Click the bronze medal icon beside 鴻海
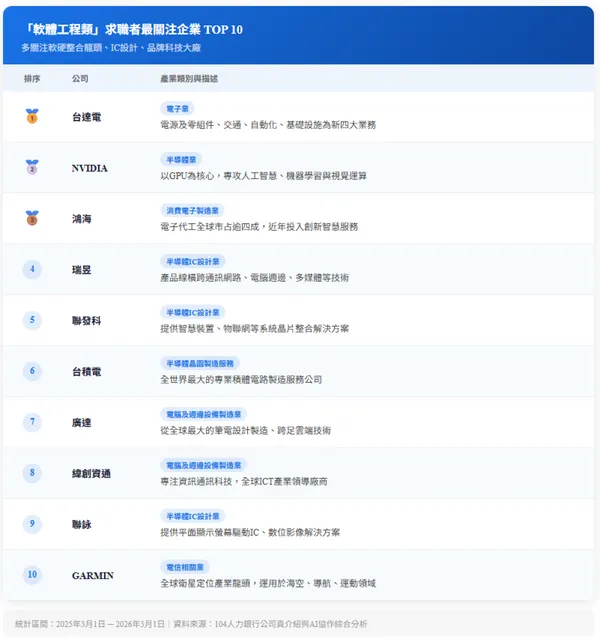 point(32,218)
